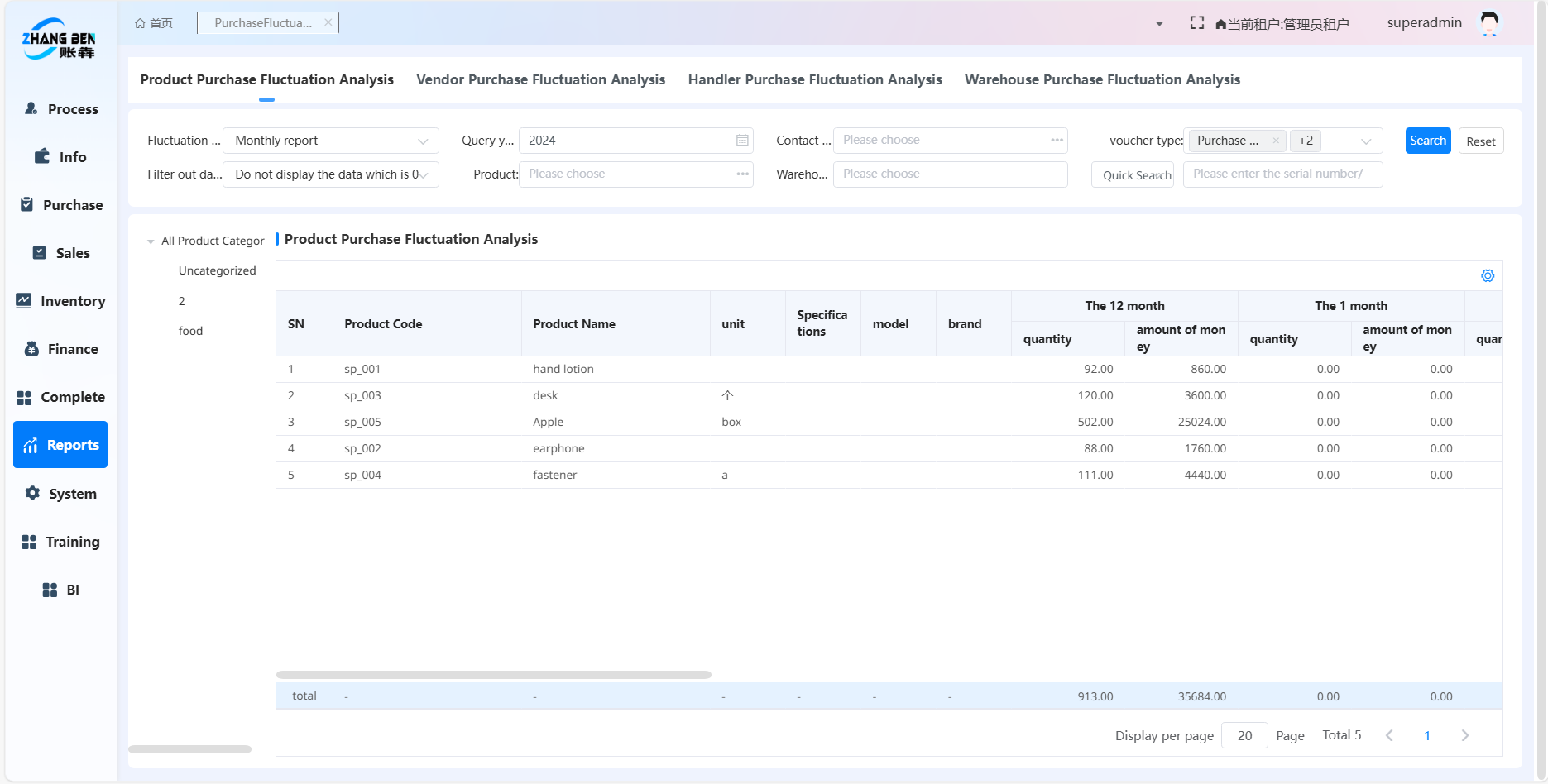Image resolution: width=1548 pixels, height=784 pixels.
Task: Click the column settings gear above the table
Action: coord(1488,275)
